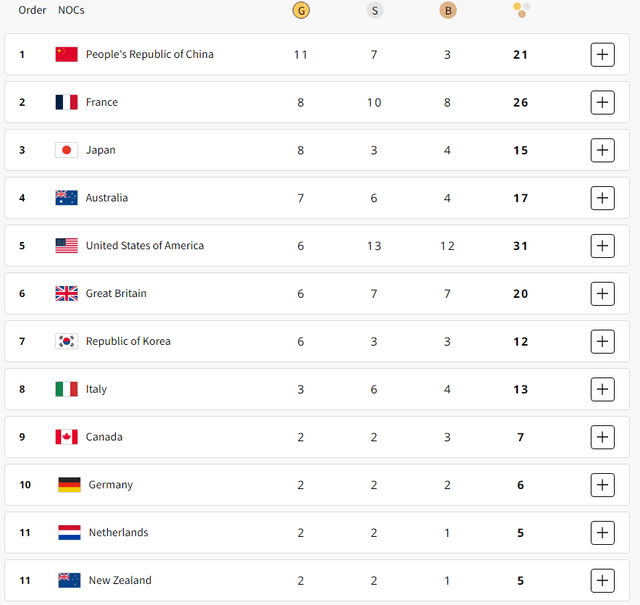Click the Republic of Korea flag icon
This screenshot has height=605, width=640.
(x=67, y=341)
